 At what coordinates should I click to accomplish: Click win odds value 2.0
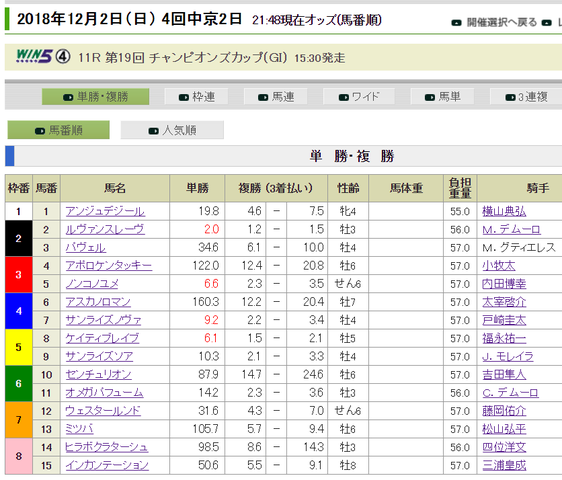pyautogui.click(x=211, y=229)
